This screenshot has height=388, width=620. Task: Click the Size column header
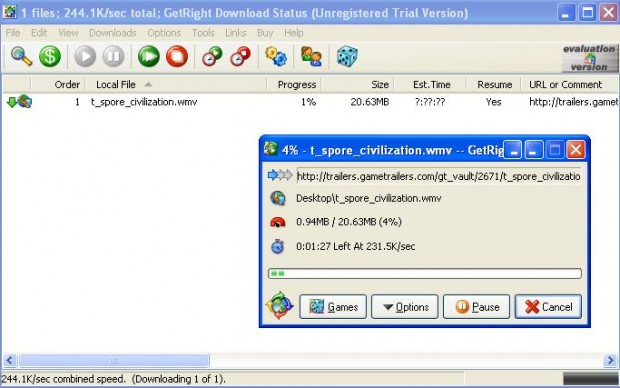(x=357, y=84)
